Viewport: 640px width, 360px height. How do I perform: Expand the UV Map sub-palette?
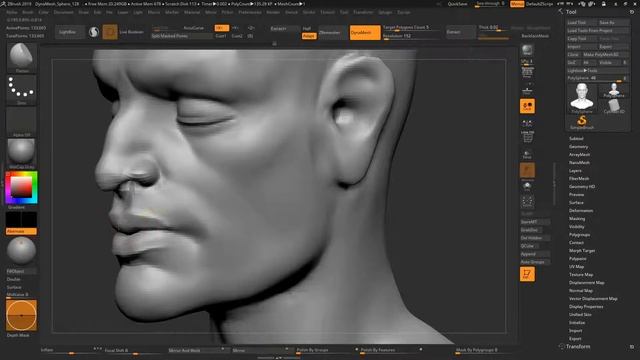click(576, 267)
